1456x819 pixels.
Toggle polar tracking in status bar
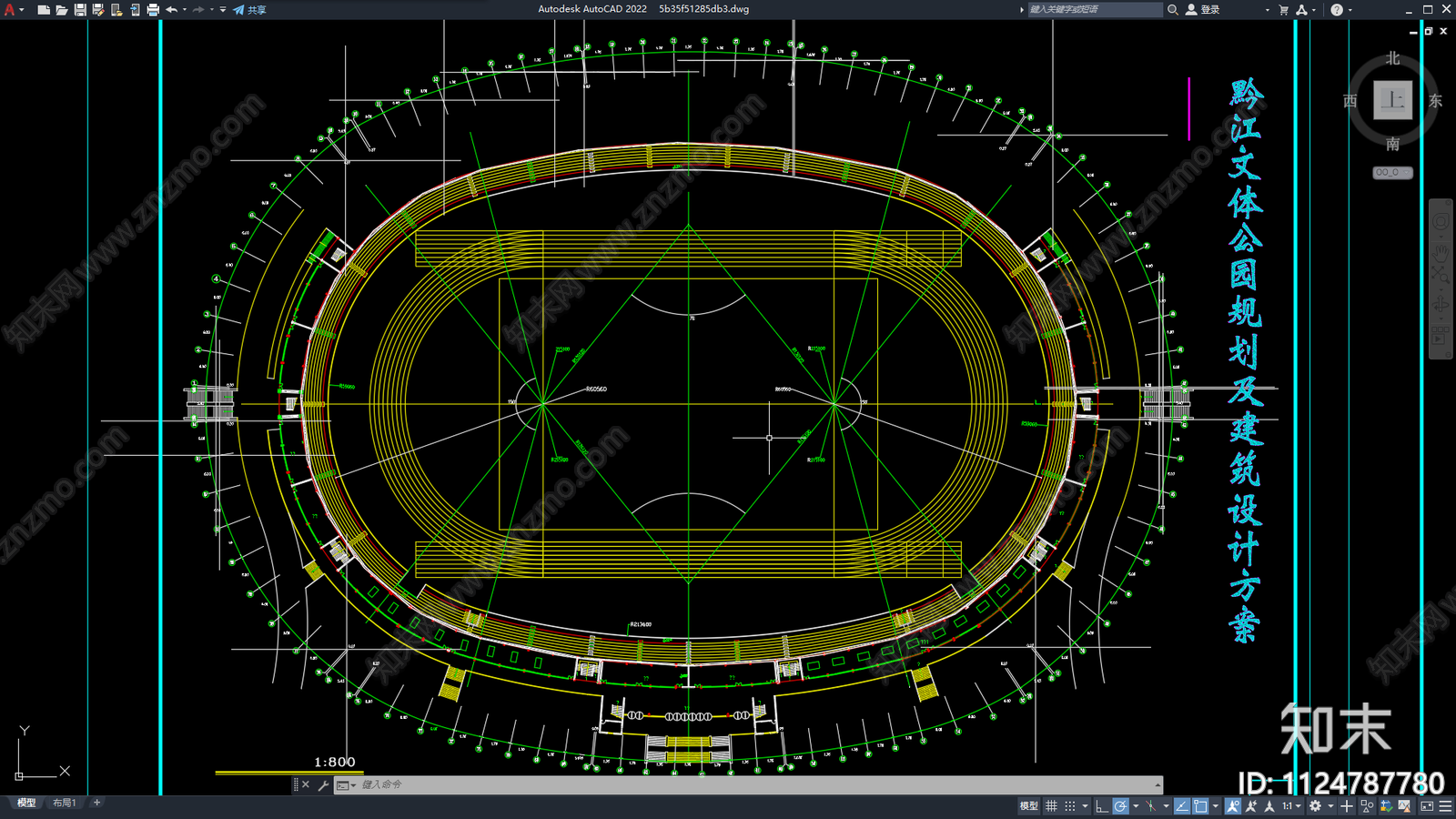(1120, 806)
